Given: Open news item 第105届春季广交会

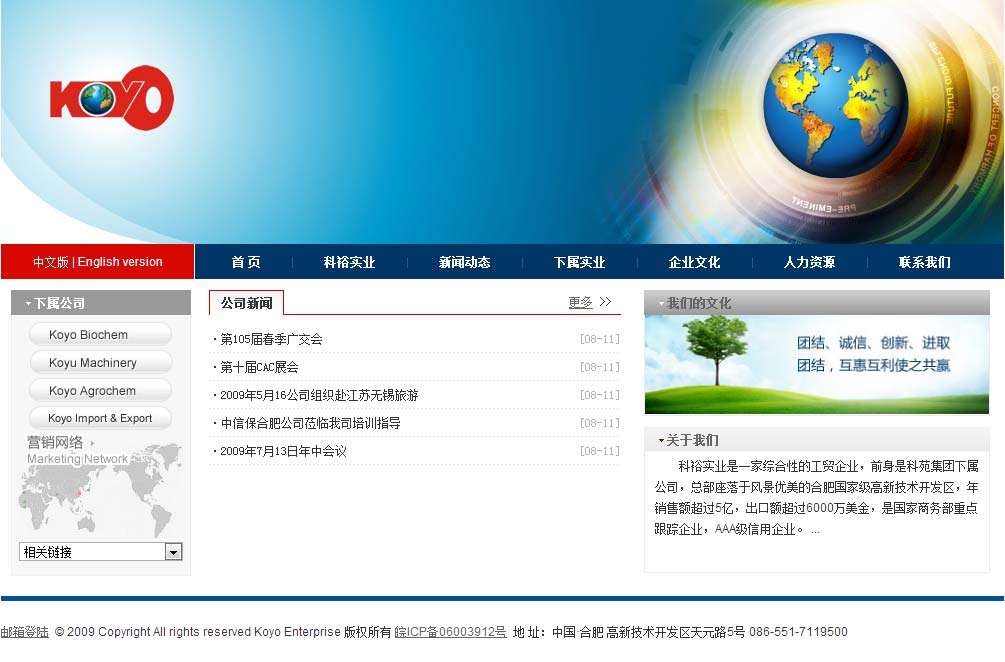Looking at the screenshot, I should tap(271, 340).
